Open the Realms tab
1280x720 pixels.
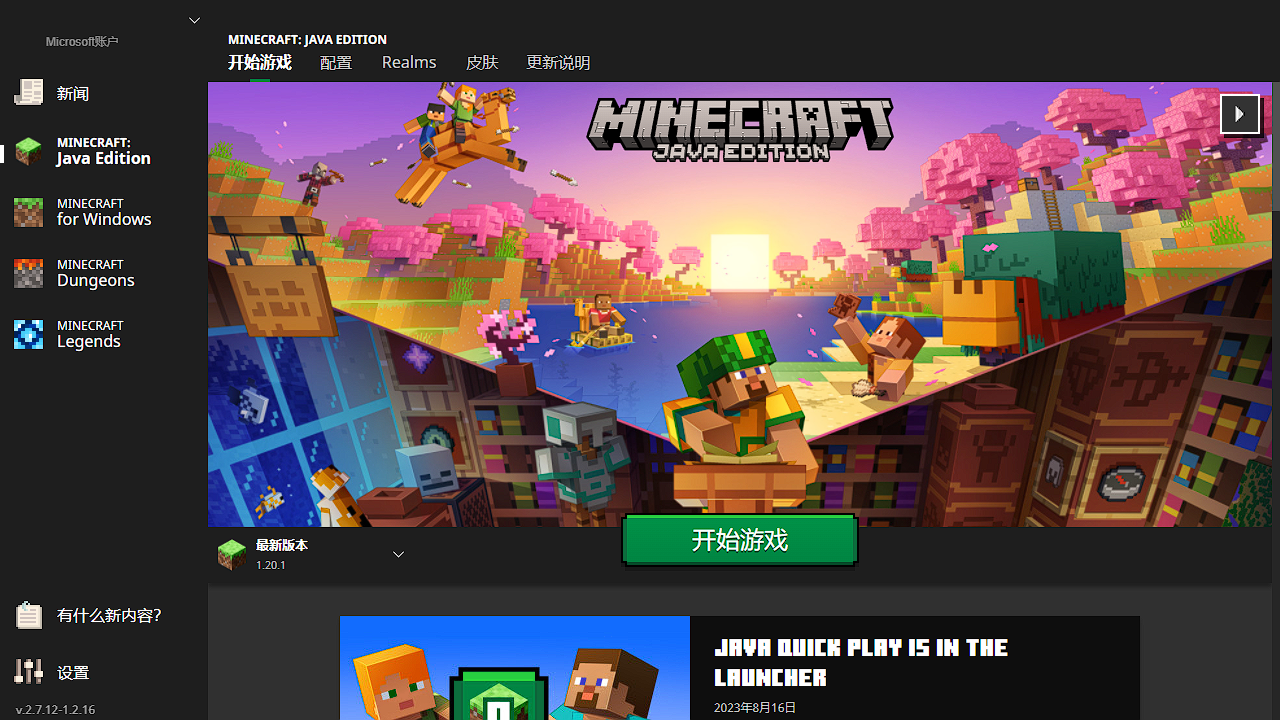point(409,62)
